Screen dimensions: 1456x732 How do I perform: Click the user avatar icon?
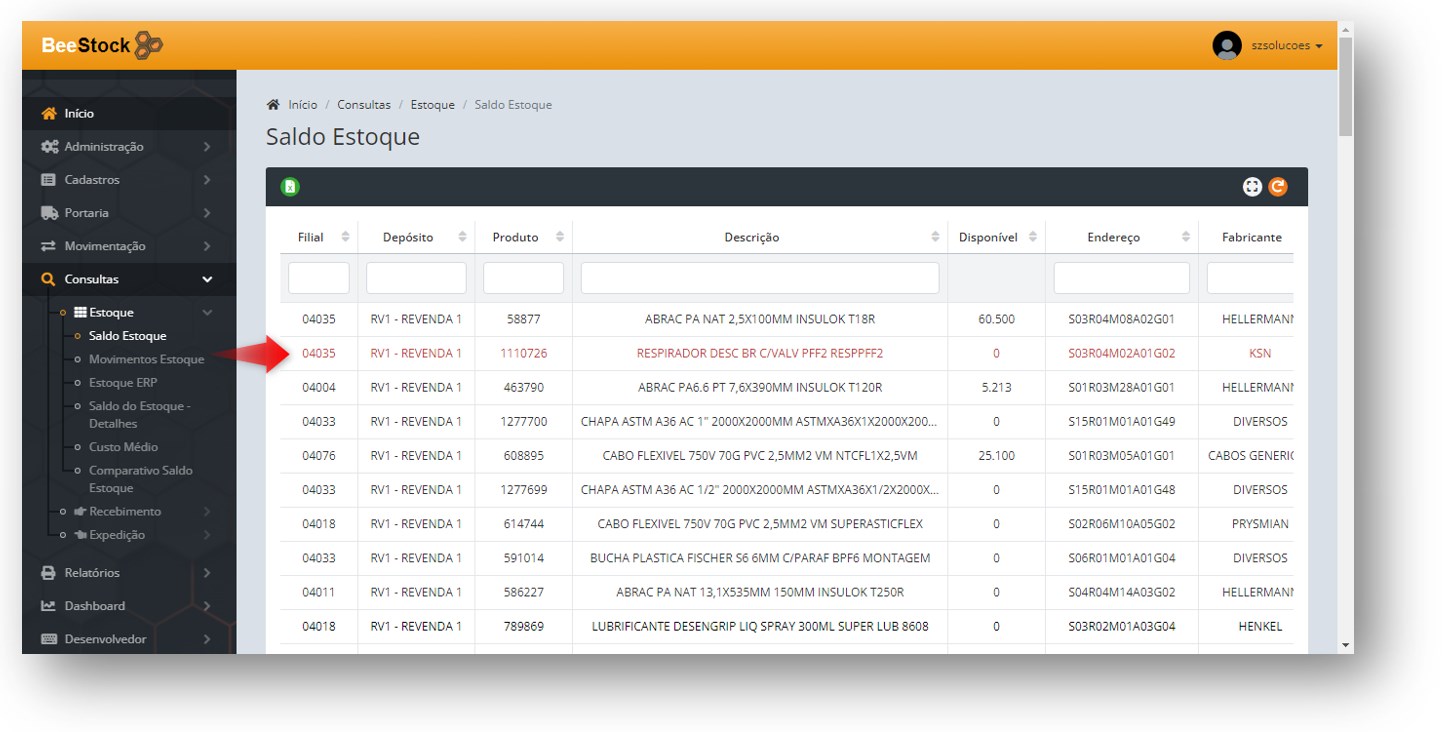click(x=1226, y=46)
